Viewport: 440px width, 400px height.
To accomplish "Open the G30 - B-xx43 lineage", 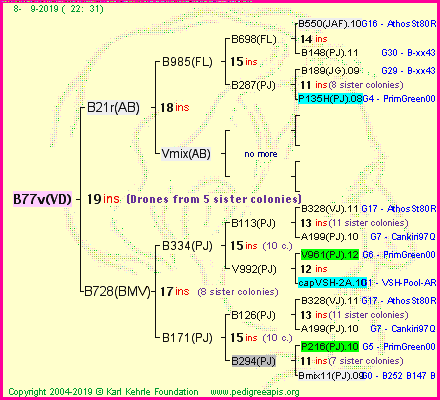I will [x=408, y=53].
